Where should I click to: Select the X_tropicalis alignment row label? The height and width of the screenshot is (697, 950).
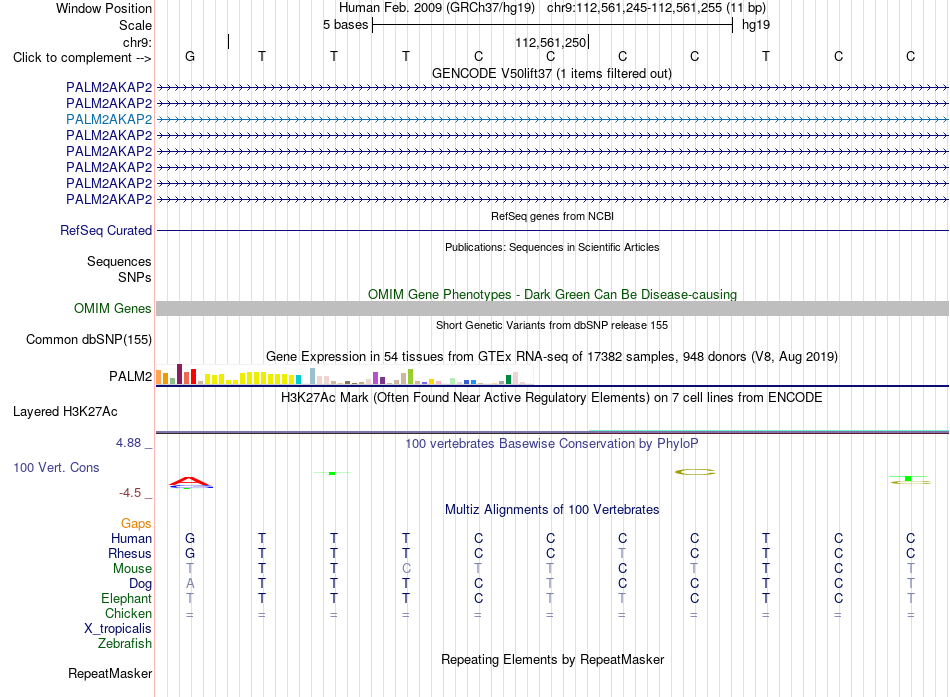118,629
